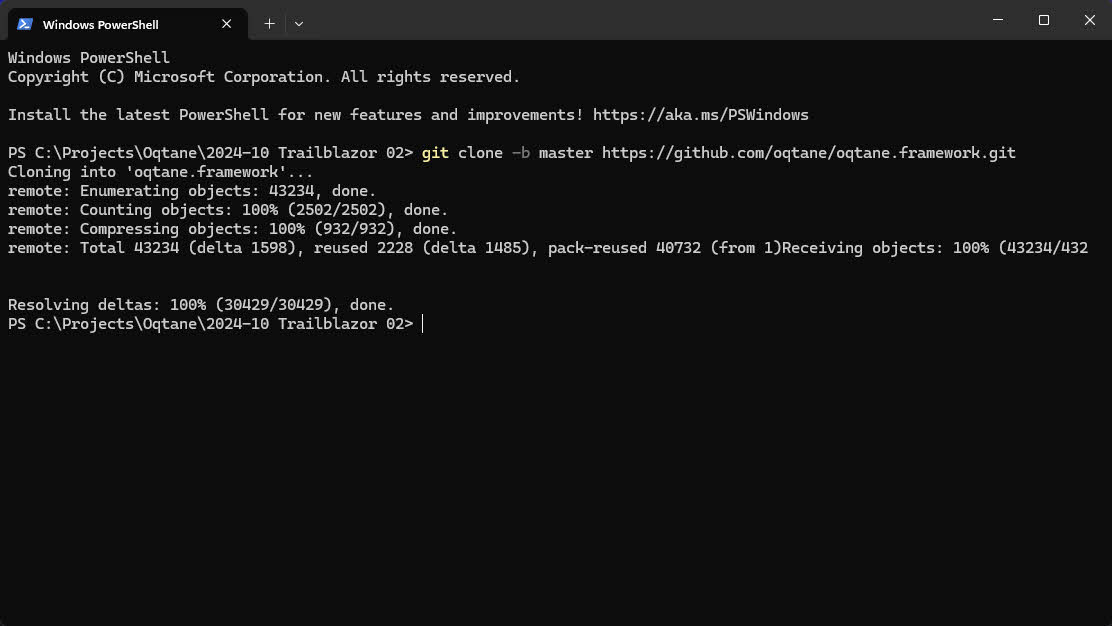Click the Microsoft Corporation copyright line
1112x626 pixels.
(x=263, y=77)
